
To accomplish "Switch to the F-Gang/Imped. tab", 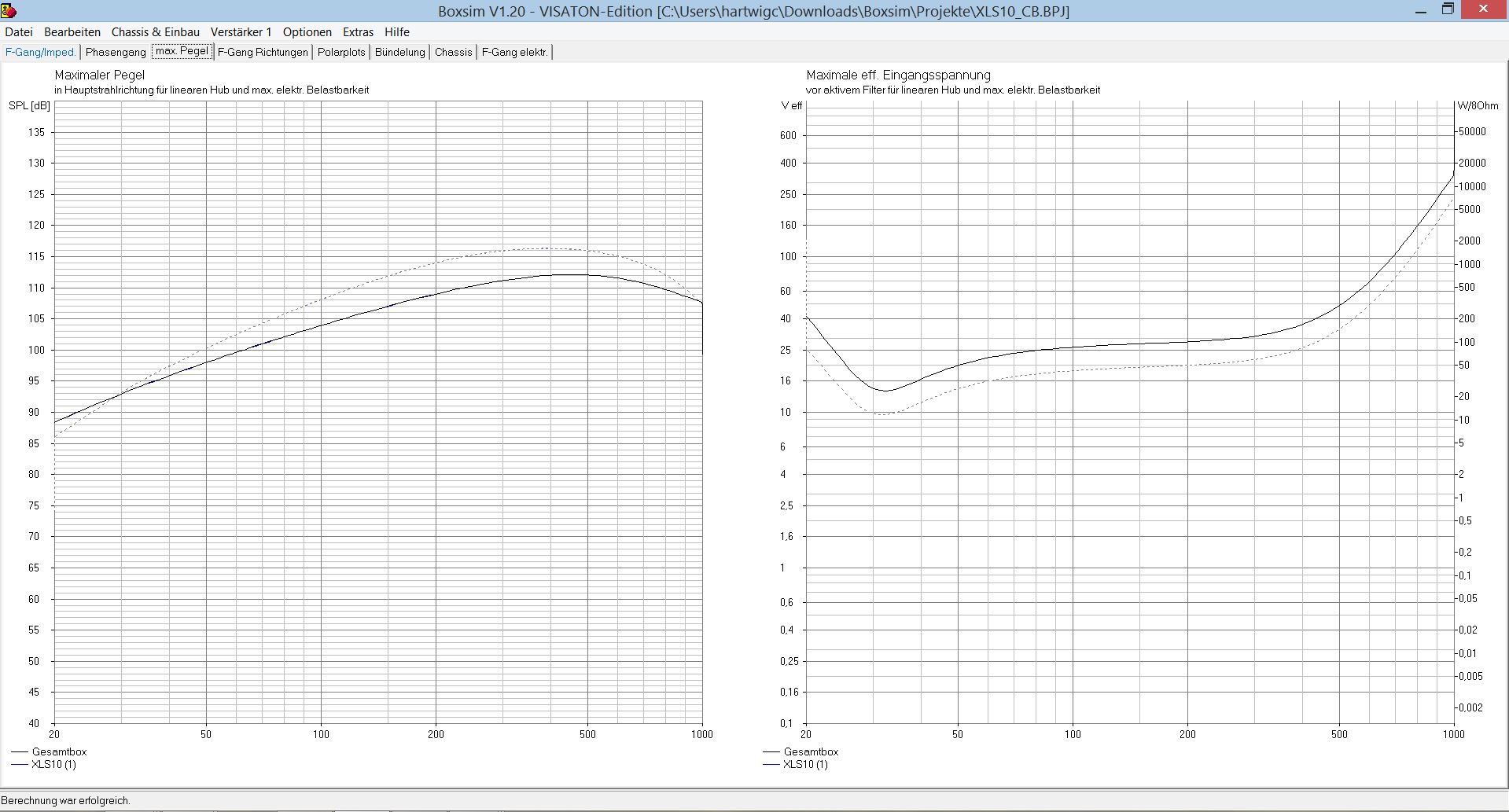I will click(x=41, y=52).
